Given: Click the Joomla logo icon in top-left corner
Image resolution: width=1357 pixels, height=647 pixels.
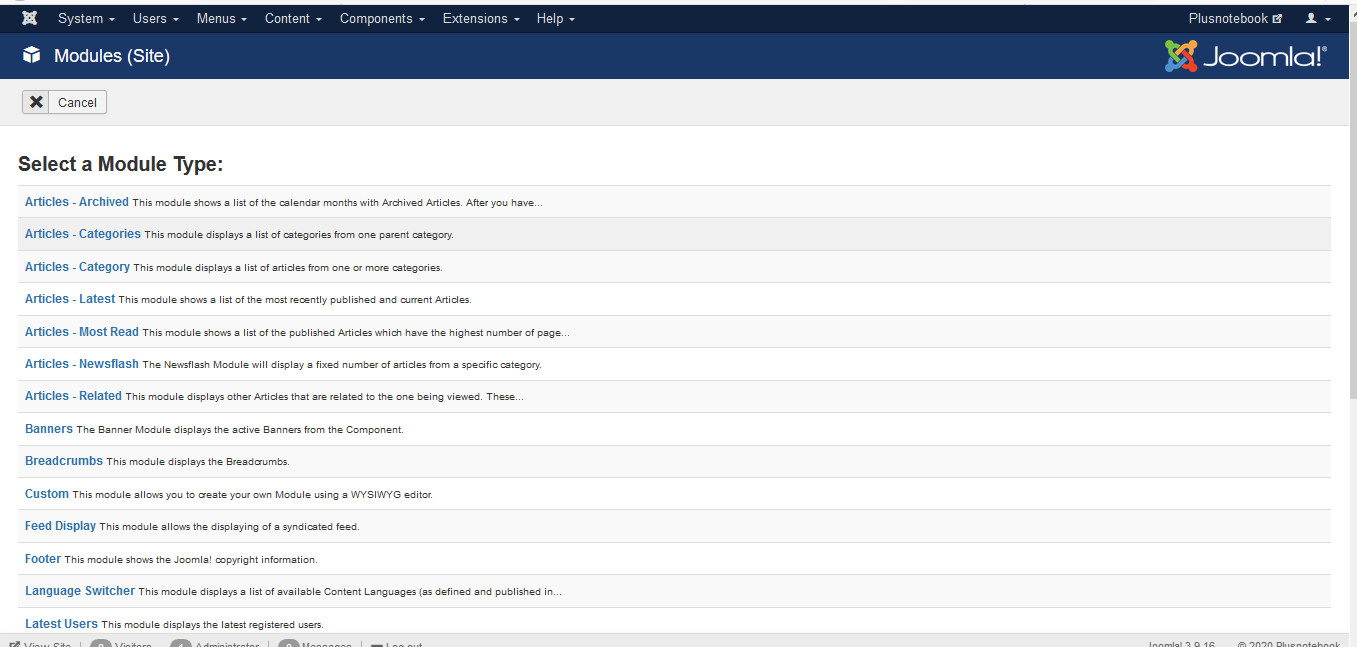Looking at the screenshot, I should pos(30,18).
